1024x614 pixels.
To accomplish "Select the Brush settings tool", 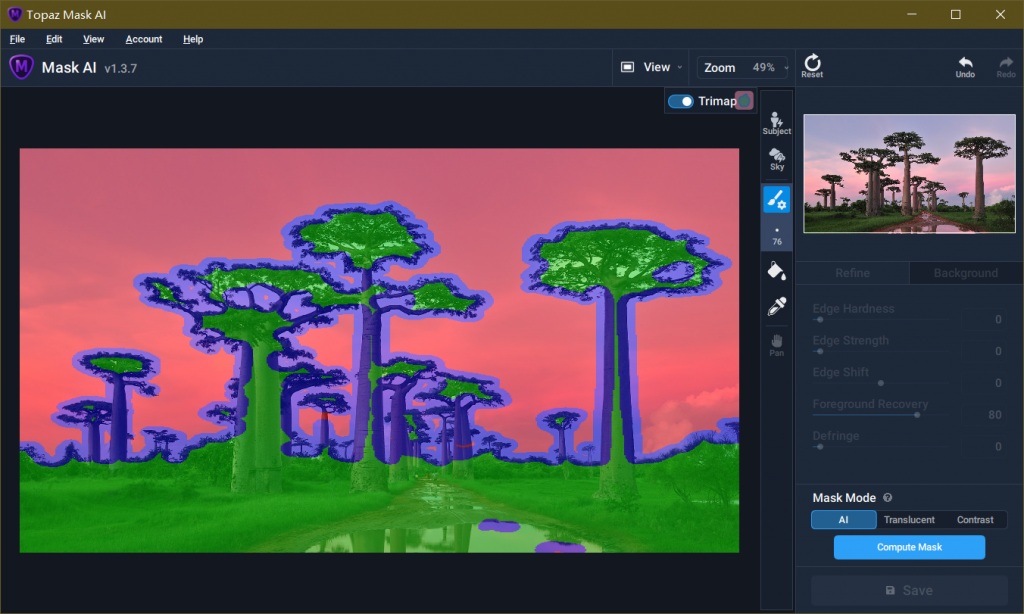I will coord(776,199).
